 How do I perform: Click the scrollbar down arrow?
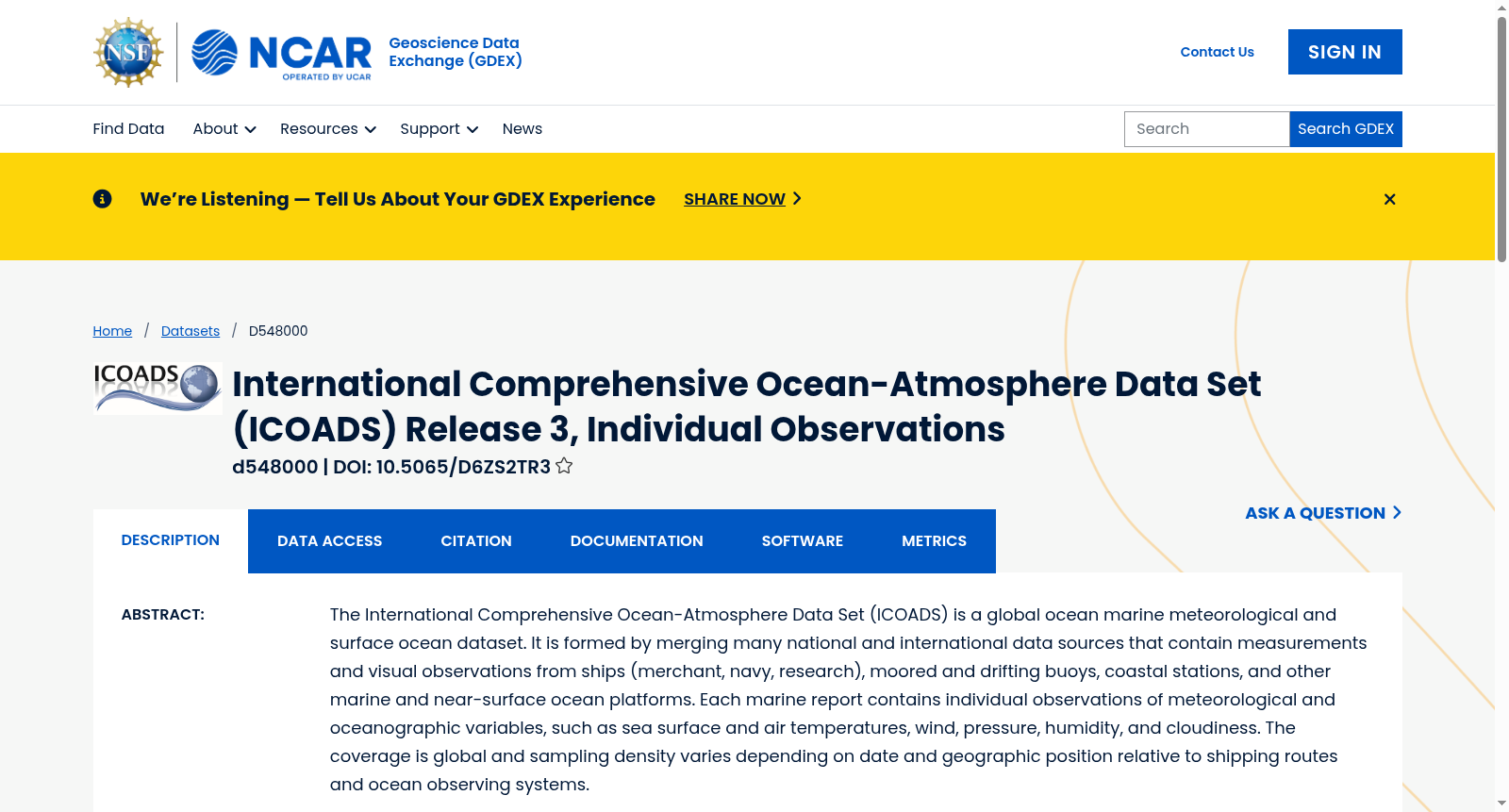click(1501, 804)
